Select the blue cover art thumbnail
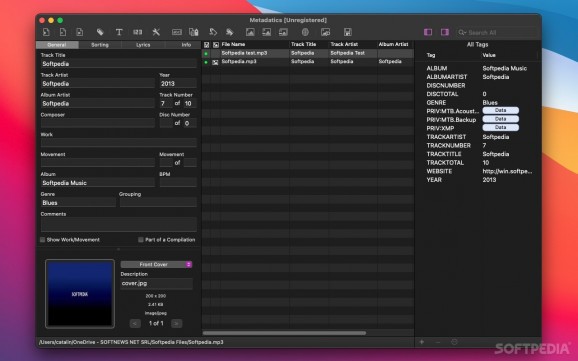This screenshot has width=578, height=361. tap(80, 294)
